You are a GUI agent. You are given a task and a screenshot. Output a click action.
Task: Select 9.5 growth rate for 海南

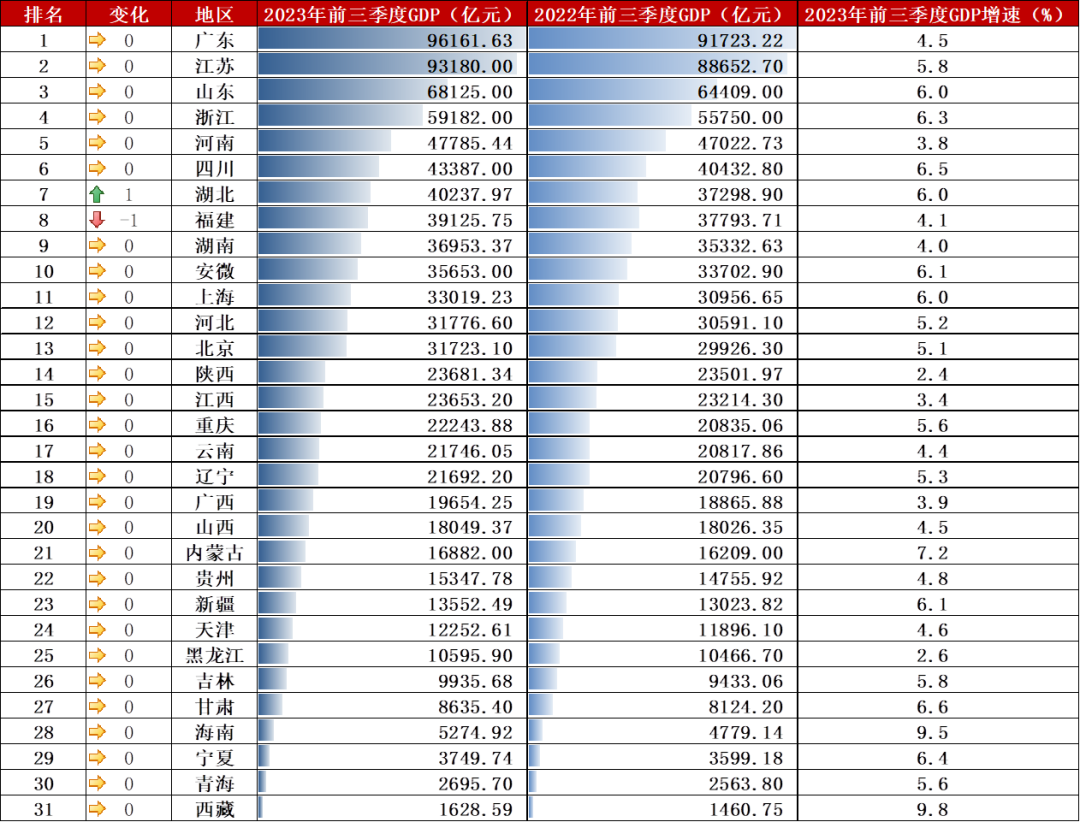click(932, 732)
